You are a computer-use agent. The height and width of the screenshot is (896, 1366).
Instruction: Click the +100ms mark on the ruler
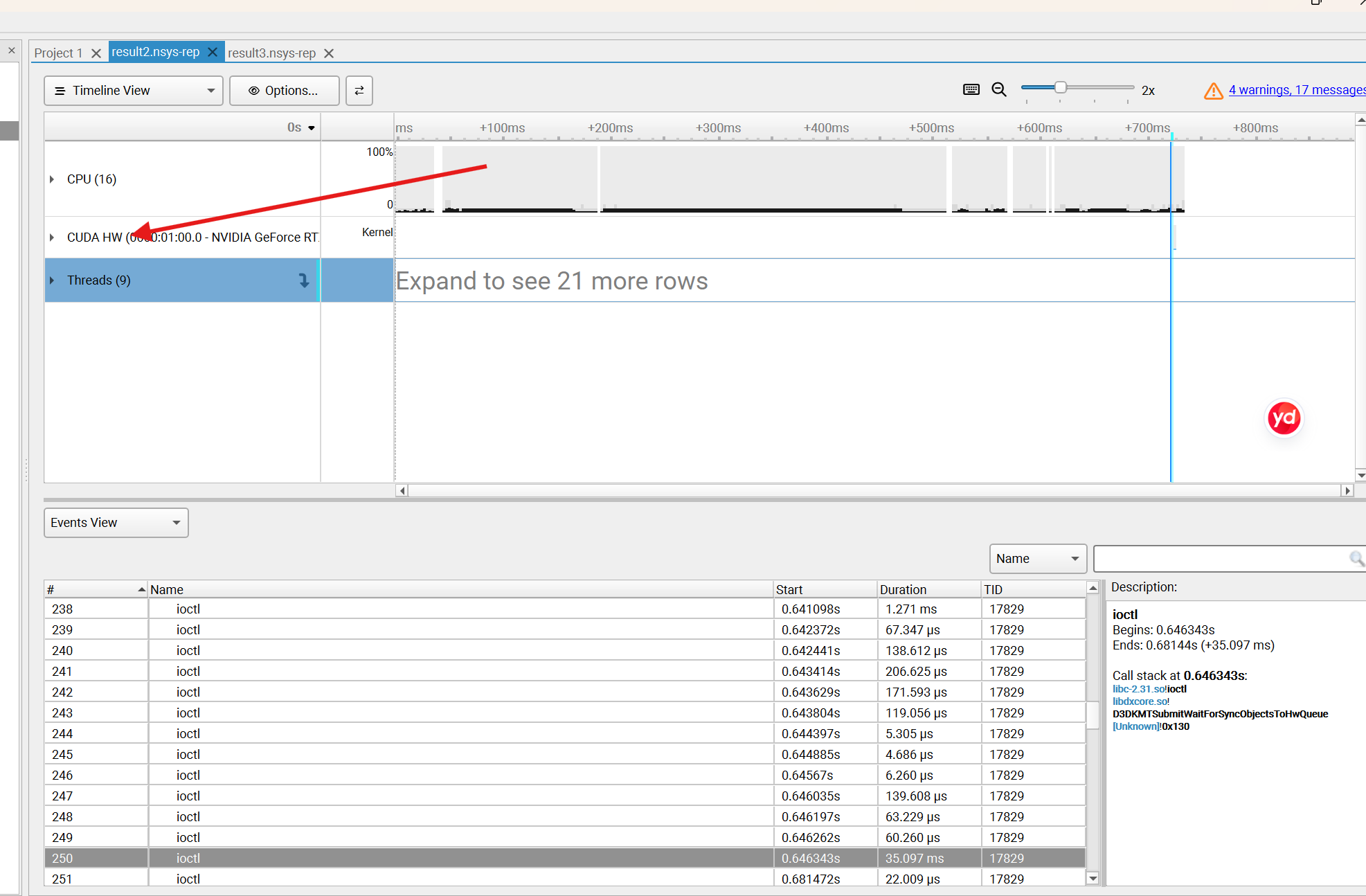(503, 128)
